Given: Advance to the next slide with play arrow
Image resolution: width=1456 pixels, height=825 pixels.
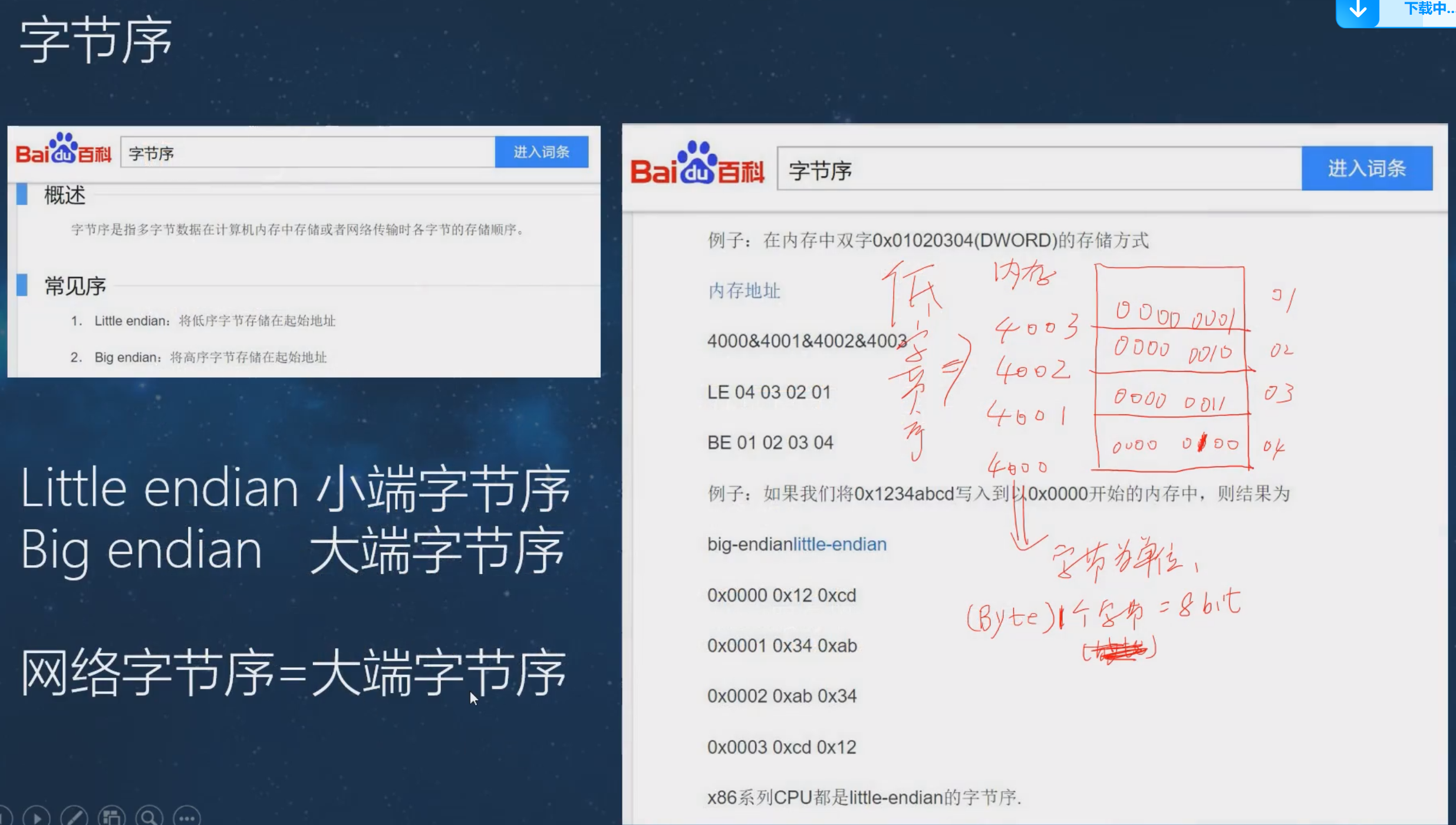Looking at the screenshot, I should pyautogui.click(x=37, y=817).
